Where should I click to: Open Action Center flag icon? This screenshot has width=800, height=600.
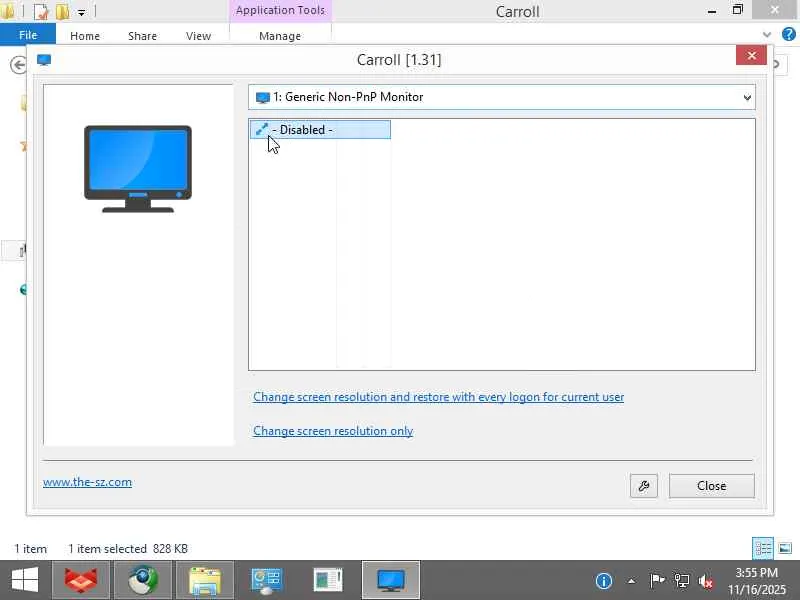pos(657,581)
